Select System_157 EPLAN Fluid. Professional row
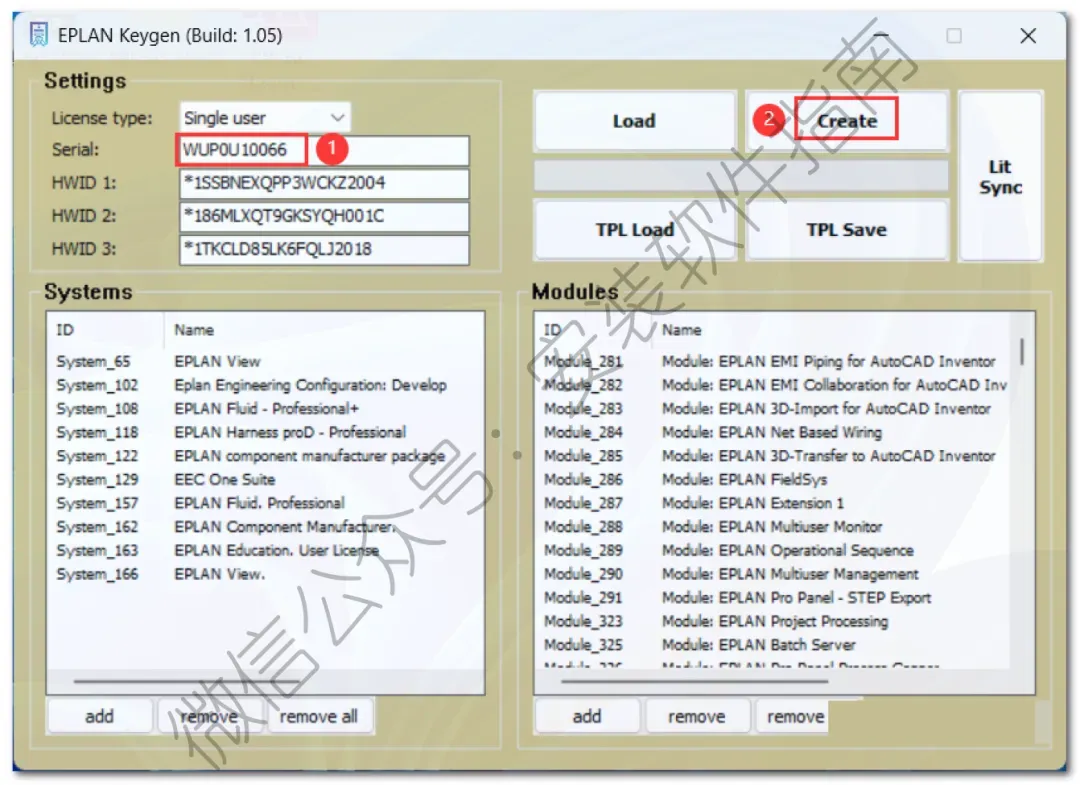Image resolution: width=1080 pixels, height=785 pixels. [265, 503]
